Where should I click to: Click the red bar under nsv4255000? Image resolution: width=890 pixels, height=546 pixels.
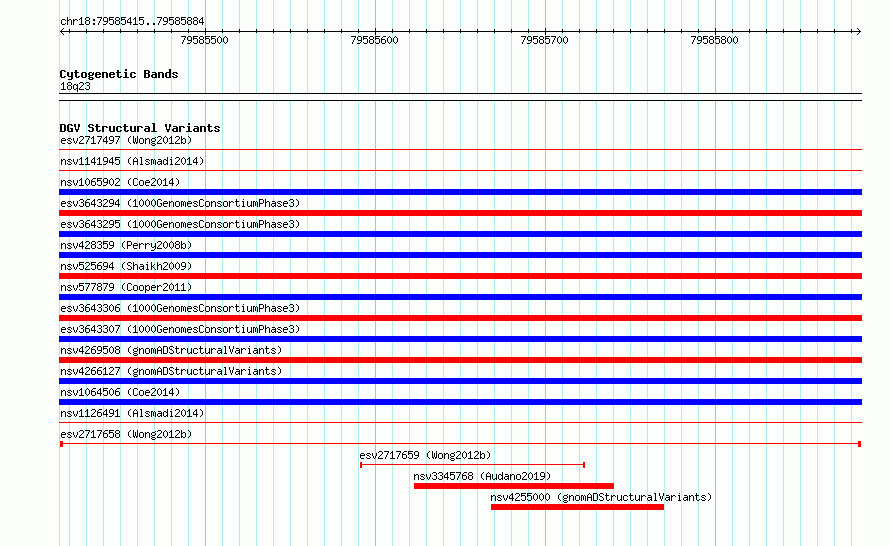pos(577,507)
